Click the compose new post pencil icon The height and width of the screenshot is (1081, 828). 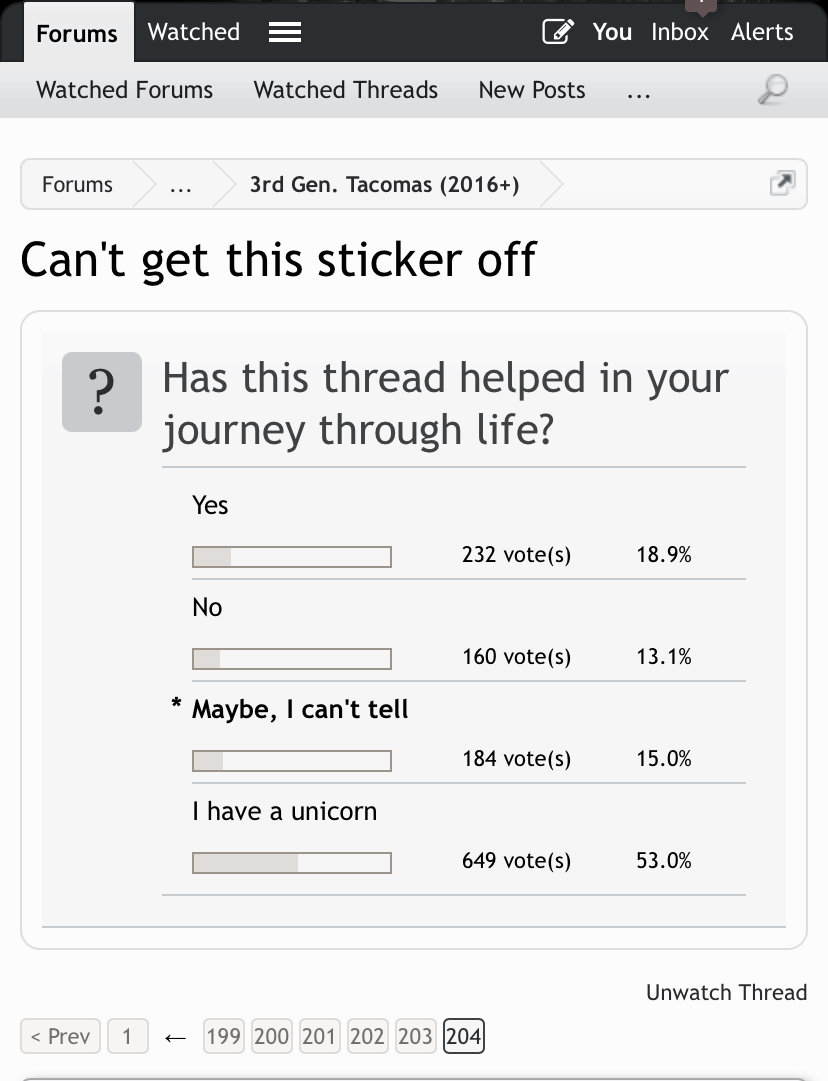[x=558, y=32]
